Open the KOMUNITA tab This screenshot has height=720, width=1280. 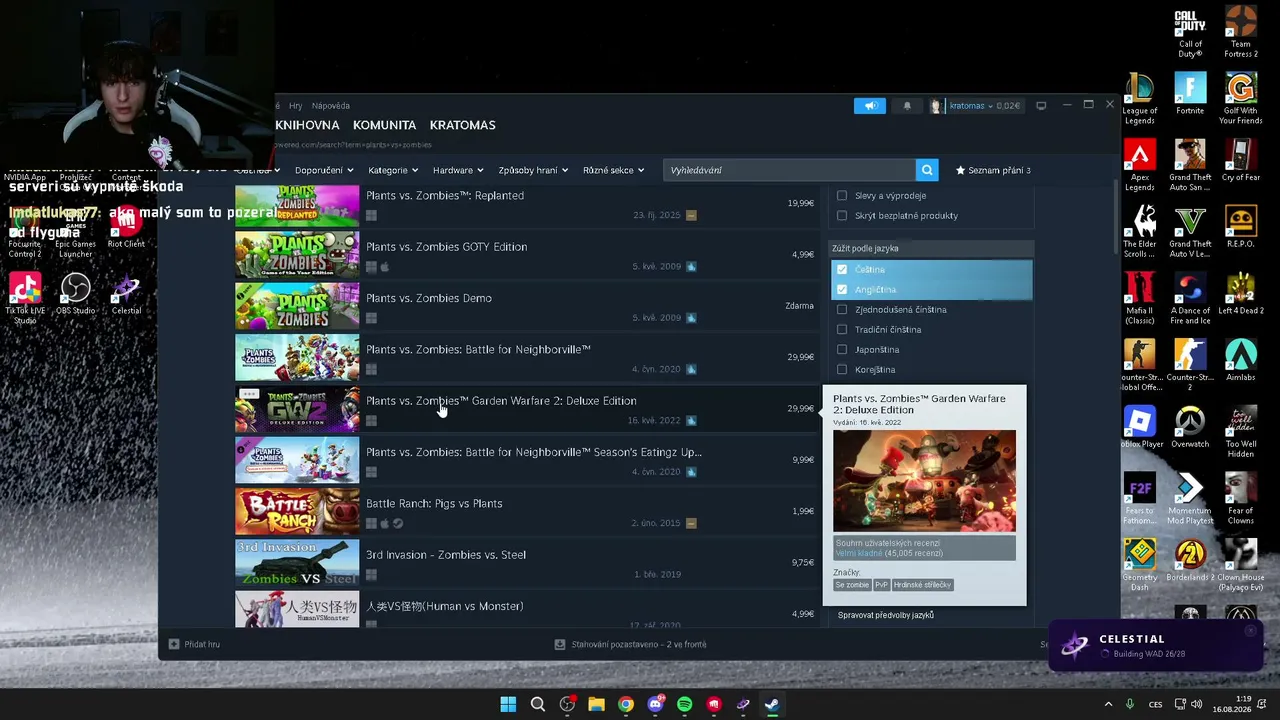(x=384, y=125)
